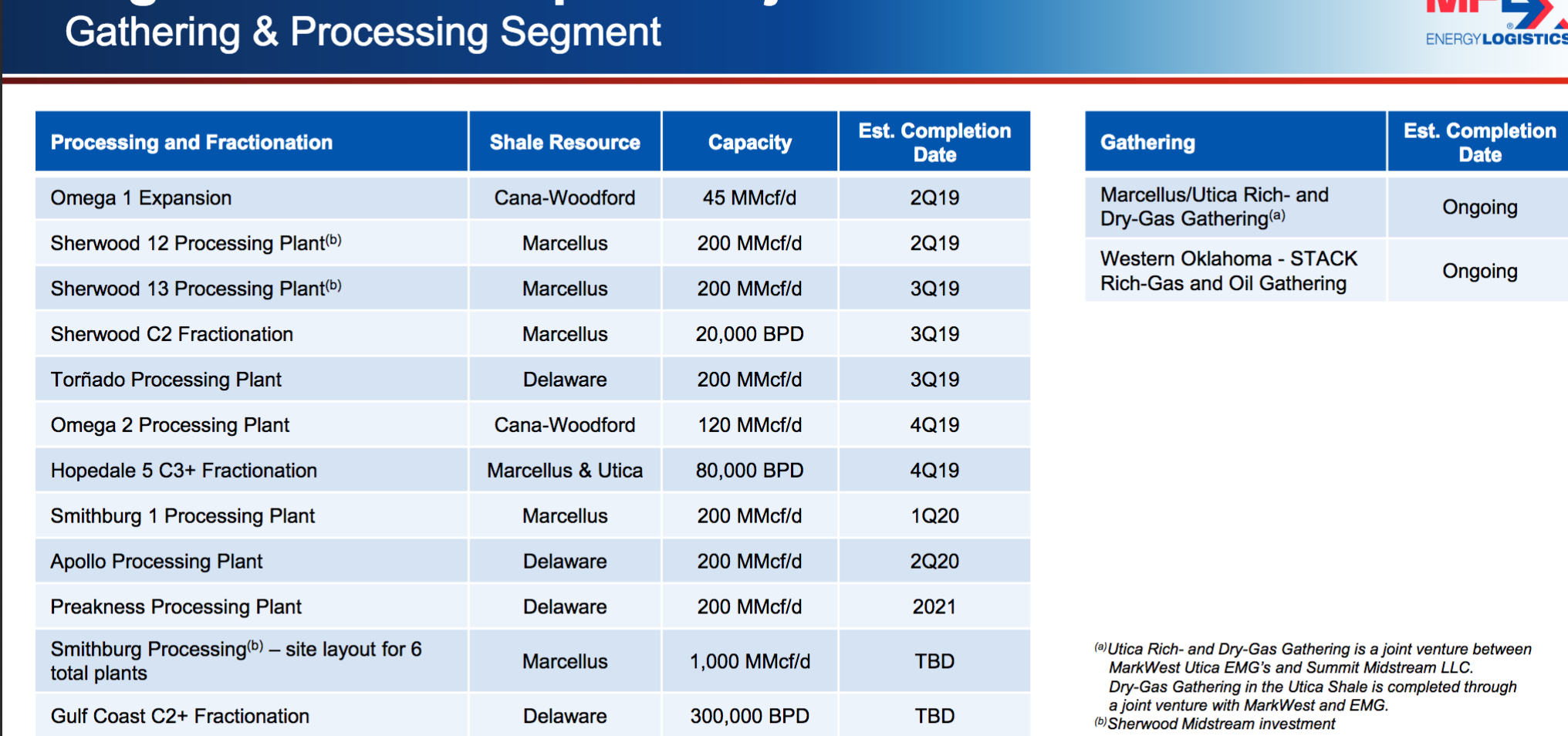Click footnote (a) about Utica joint venture
Screen dimensions: 1568x736
tap(1313, 677)
